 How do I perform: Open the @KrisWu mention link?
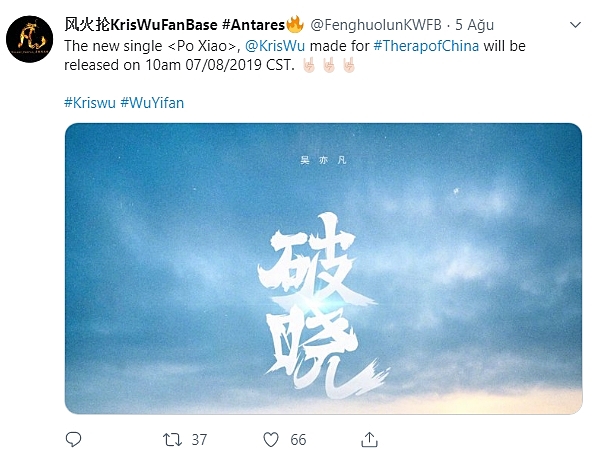[x=275, y=46]
